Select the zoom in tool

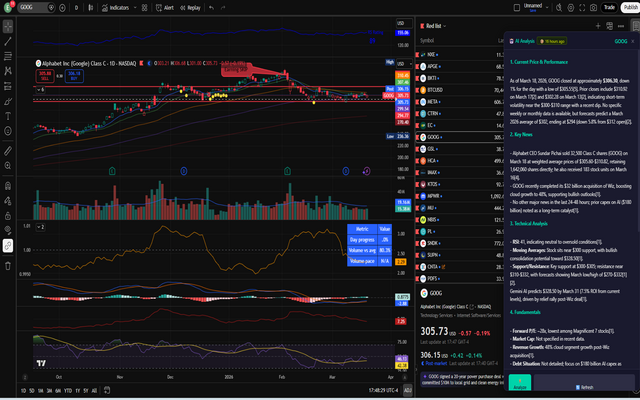8,165
